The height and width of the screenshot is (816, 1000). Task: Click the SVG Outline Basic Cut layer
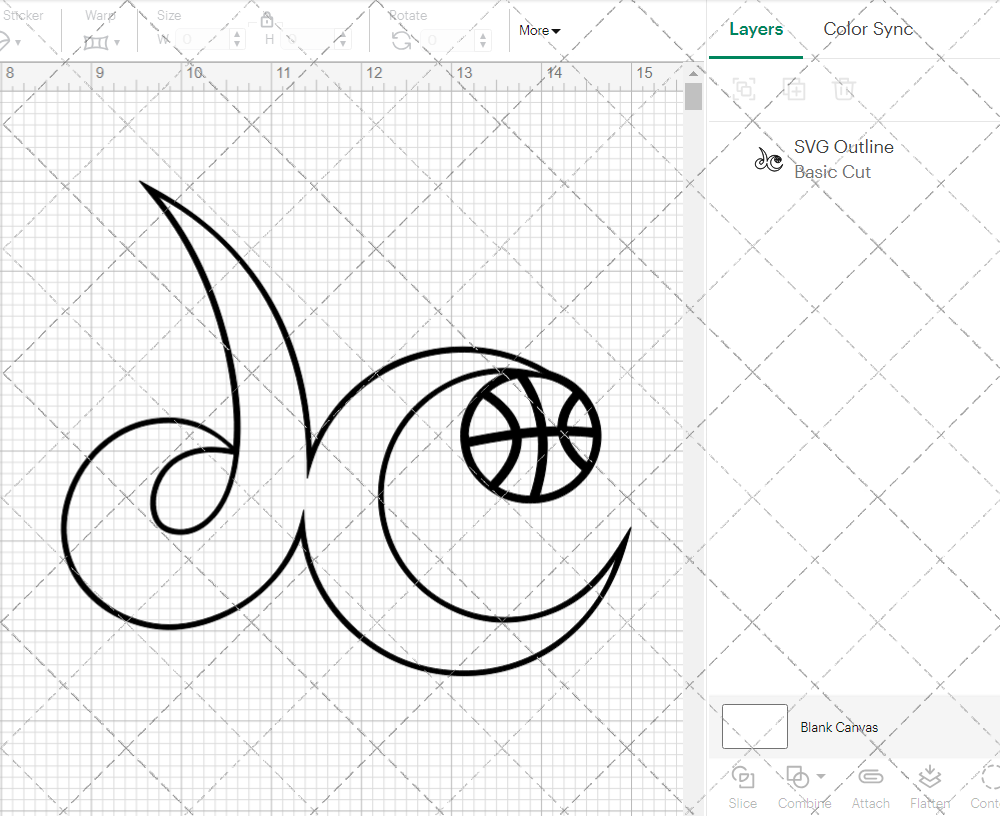[x=843, y=158]
